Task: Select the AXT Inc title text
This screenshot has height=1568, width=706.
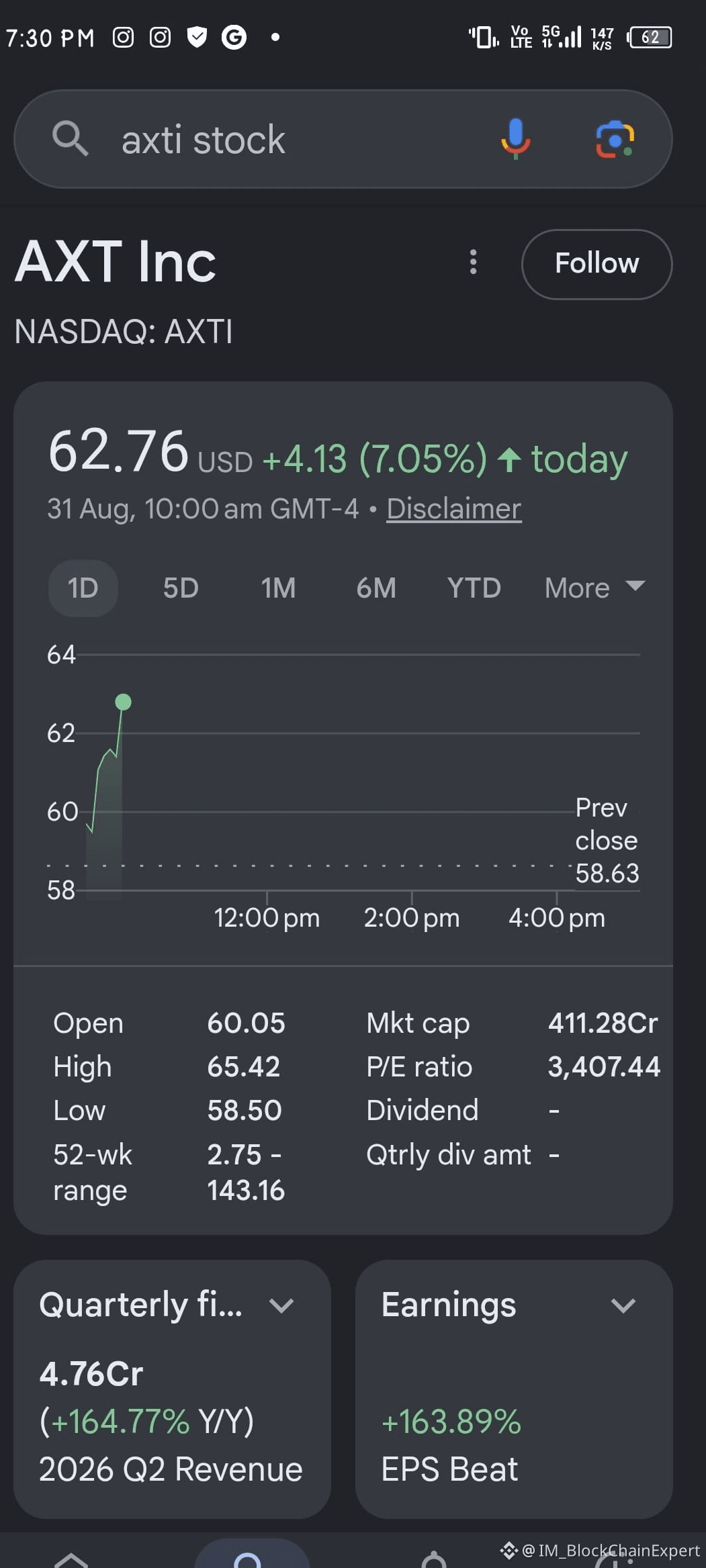Action: click(116, 262)
